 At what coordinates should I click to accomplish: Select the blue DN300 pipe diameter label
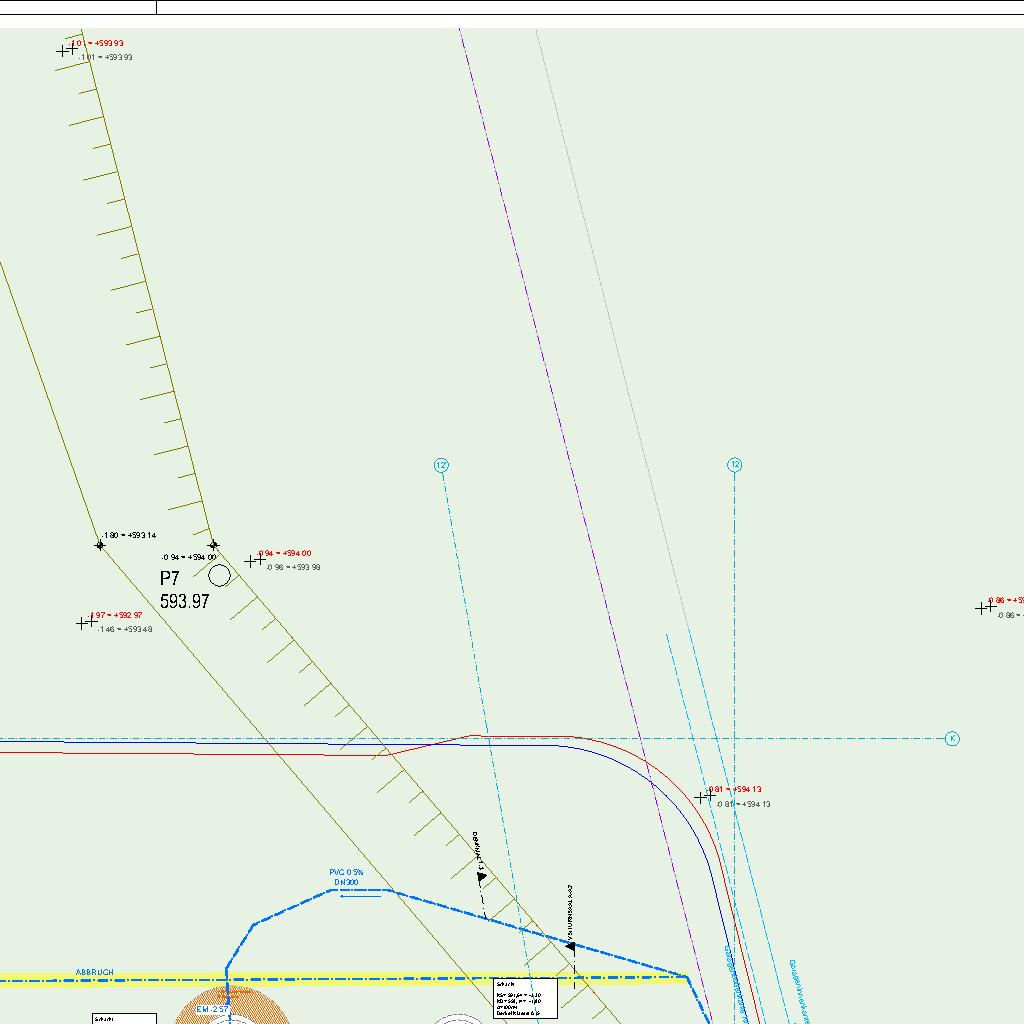coord(346,882)
